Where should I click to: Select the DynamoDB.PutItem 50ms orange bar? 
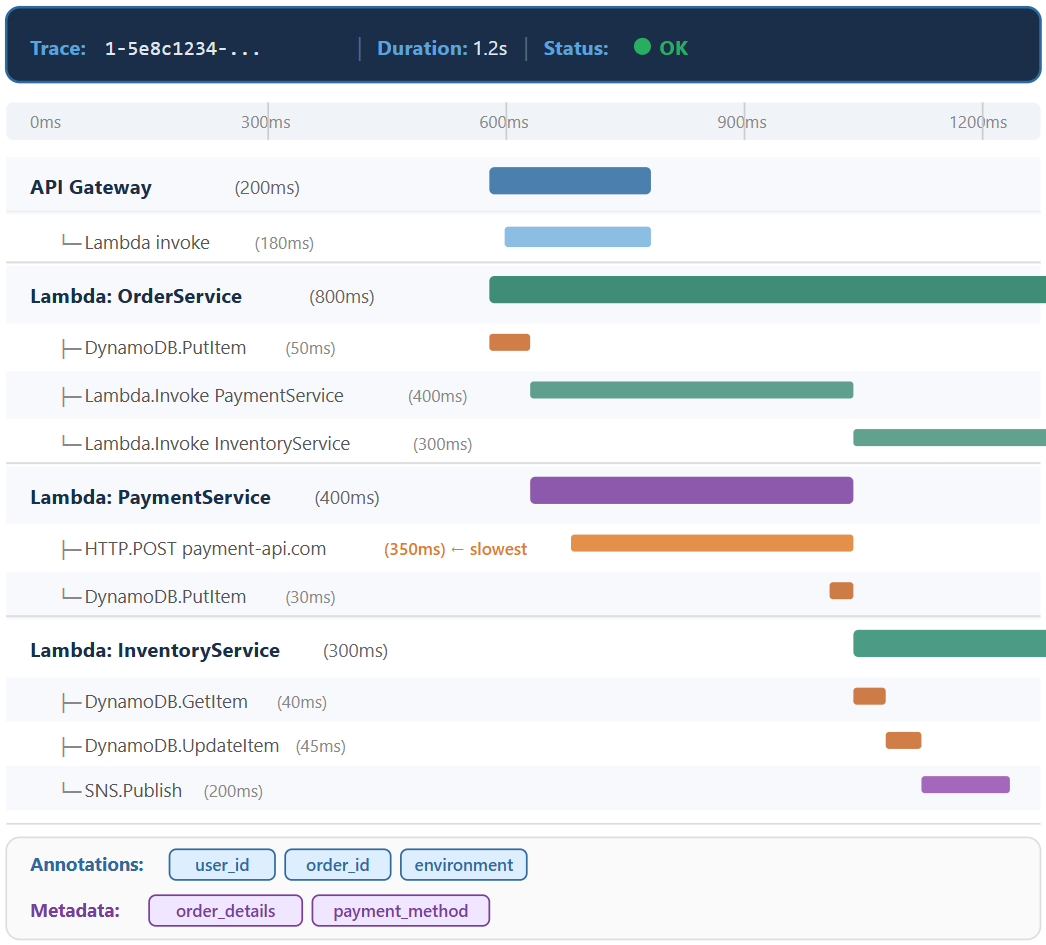(x=510, y=342)
